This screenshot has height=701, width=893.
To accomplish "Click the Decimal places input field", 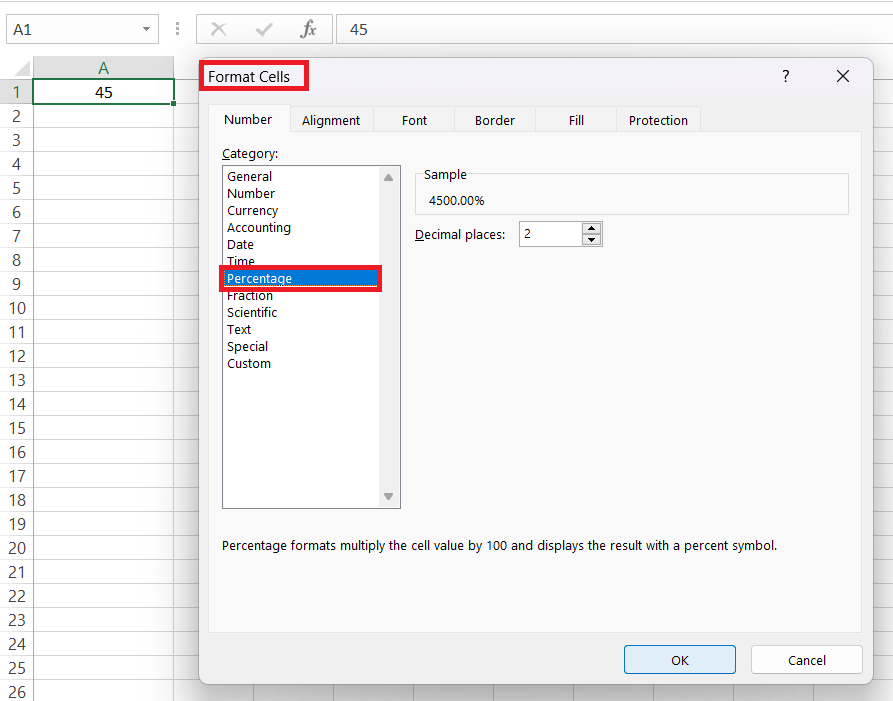I will click(x=550, y=234).
